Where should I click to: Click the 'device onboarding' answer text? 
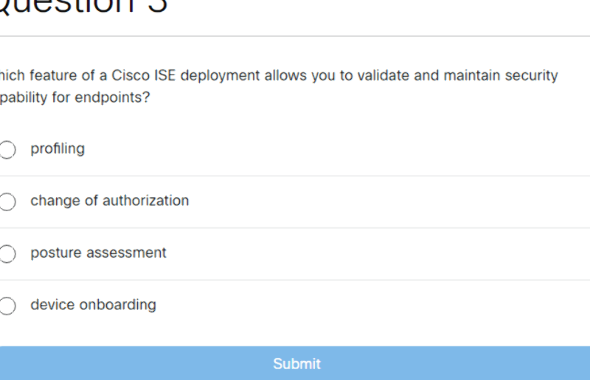[x=93, y=305]
